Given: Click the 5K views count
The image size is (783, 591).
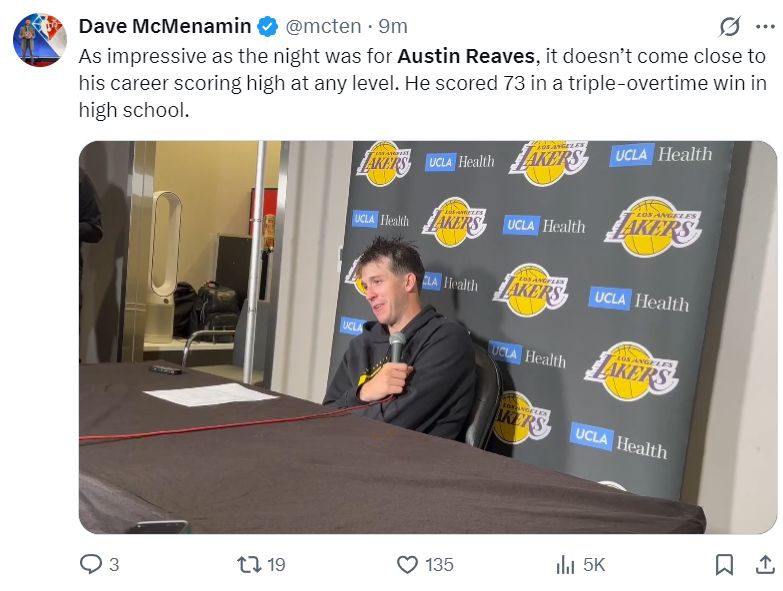Looking at the screenshot, I should [x=594, y=565].
